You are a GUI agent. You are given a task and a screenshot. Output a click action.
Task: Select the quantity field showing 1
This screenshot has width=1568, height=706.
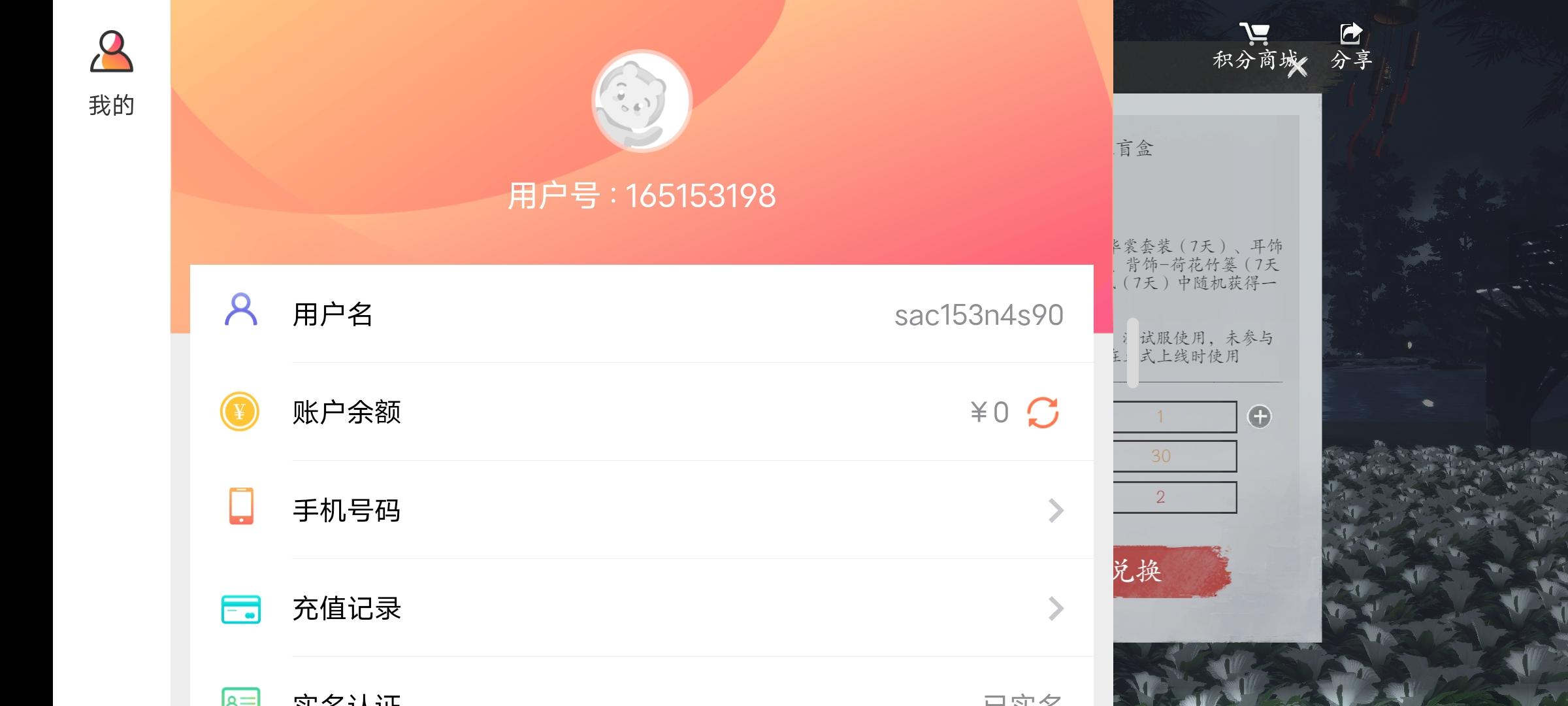pyautogui.click(x=1175, y=417)
